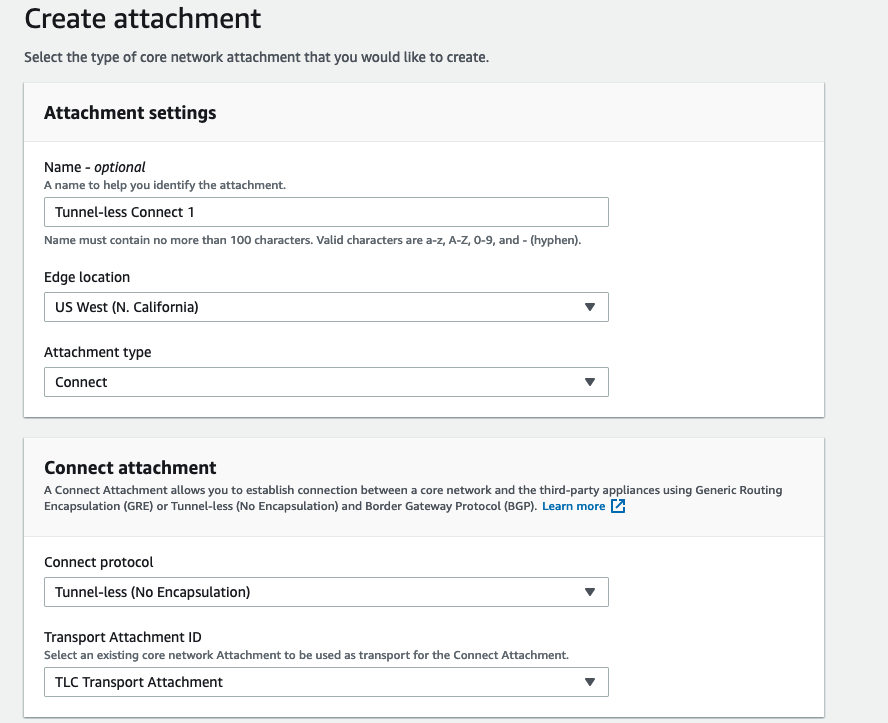Open the Transport Attachment ID dropdown
The width and height of the screenshot is (888, 723).
[325, 682]
